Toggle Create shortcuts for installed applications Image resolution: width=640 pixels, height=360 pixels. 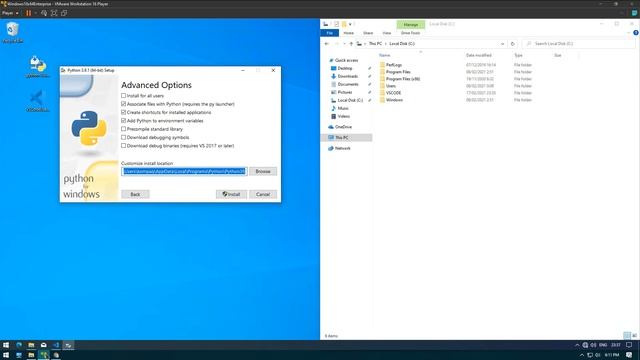coord(123,112)
